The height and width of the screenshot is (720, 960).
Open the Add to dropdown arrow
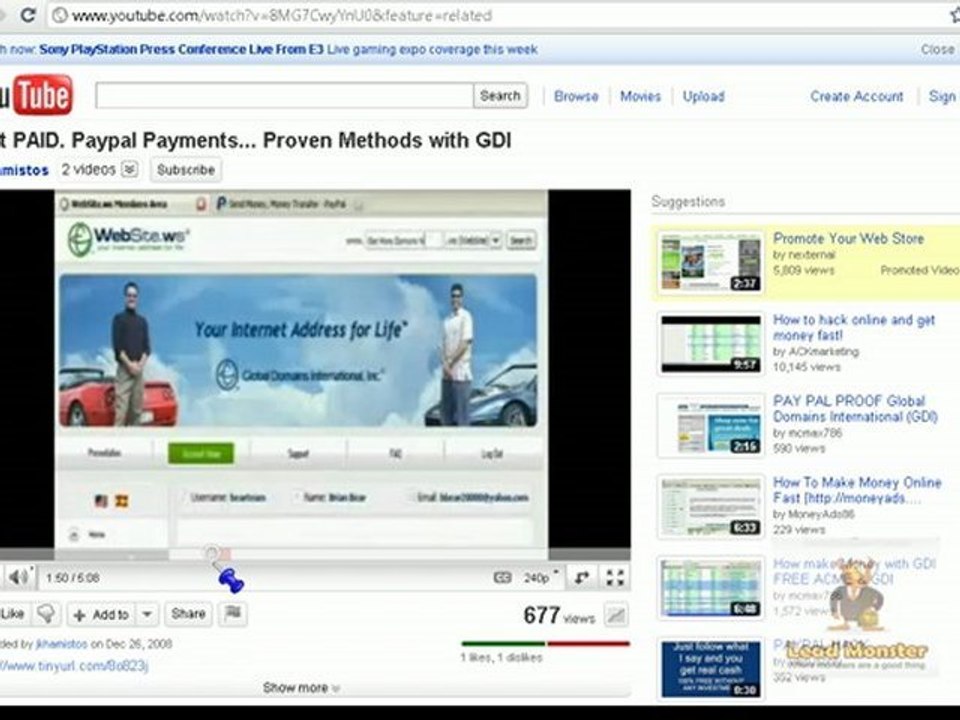click(147, 614)
